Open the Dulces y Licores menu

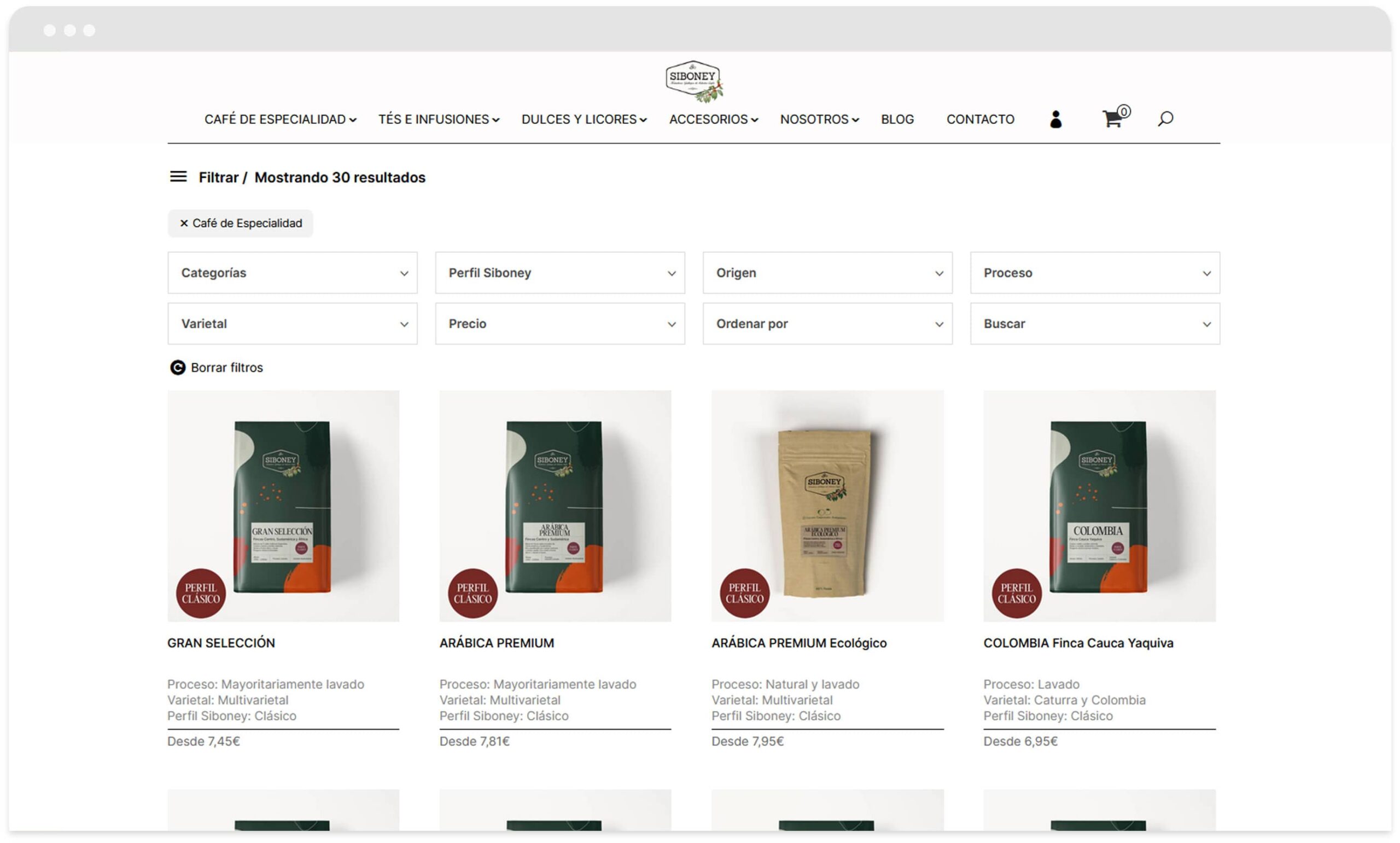click(x=584, y=119)
